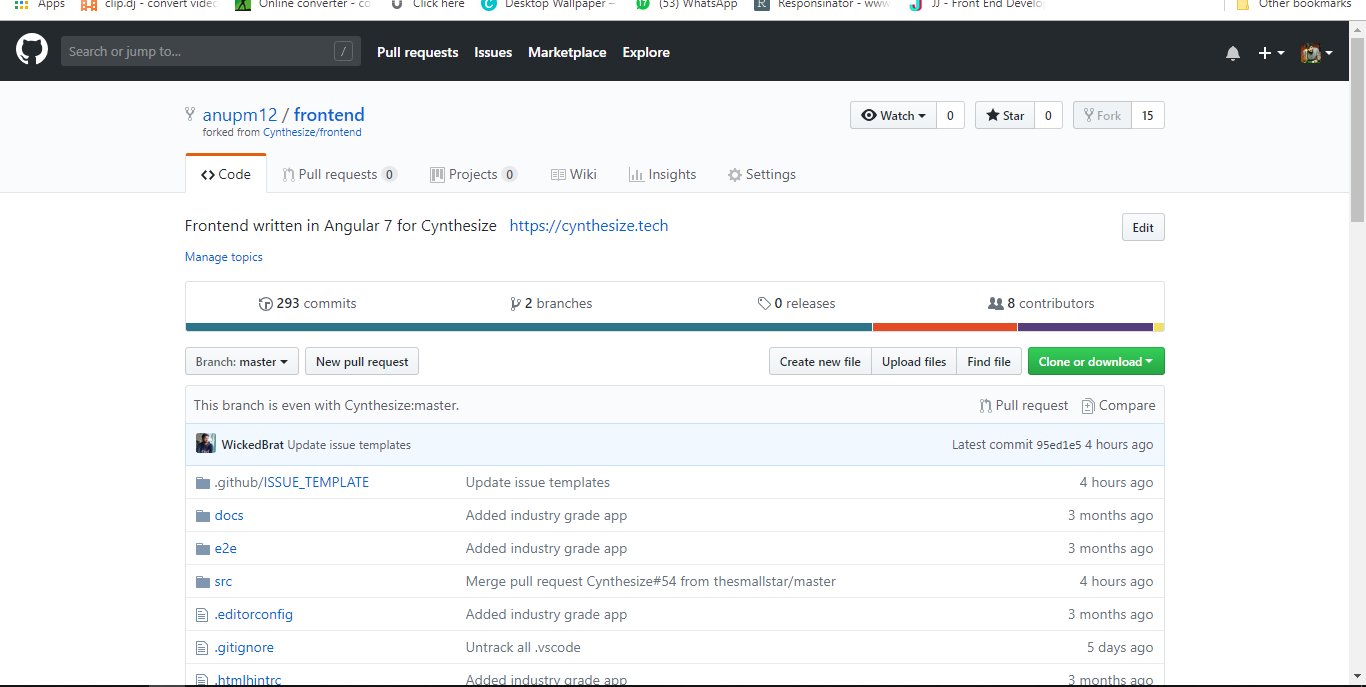Switch to the Insights tab

tap(662, 174)
